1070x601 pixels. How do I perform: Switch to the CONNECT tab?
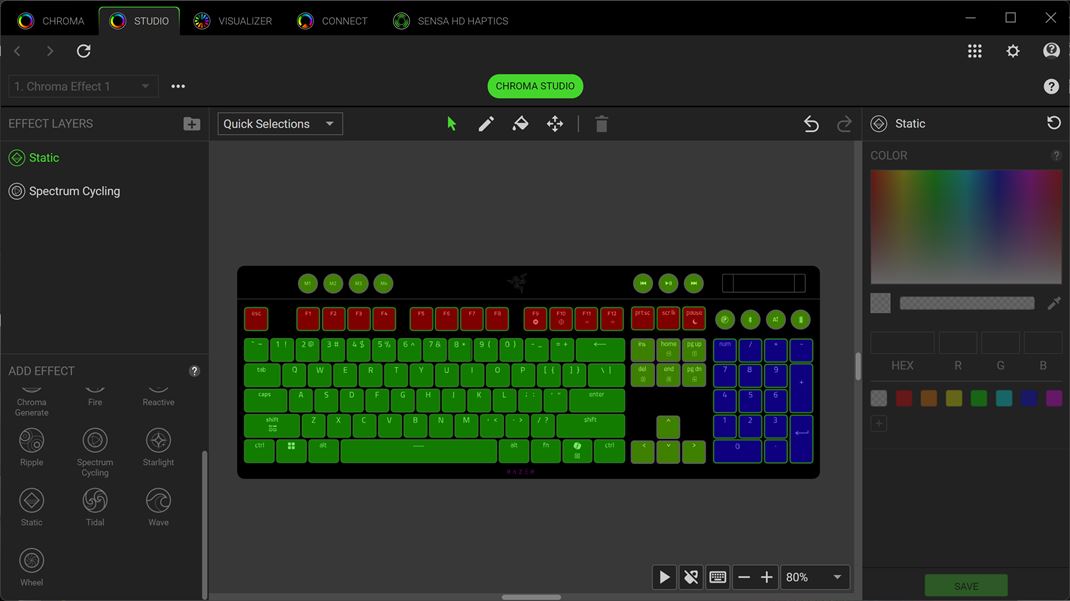click(332, 20)
